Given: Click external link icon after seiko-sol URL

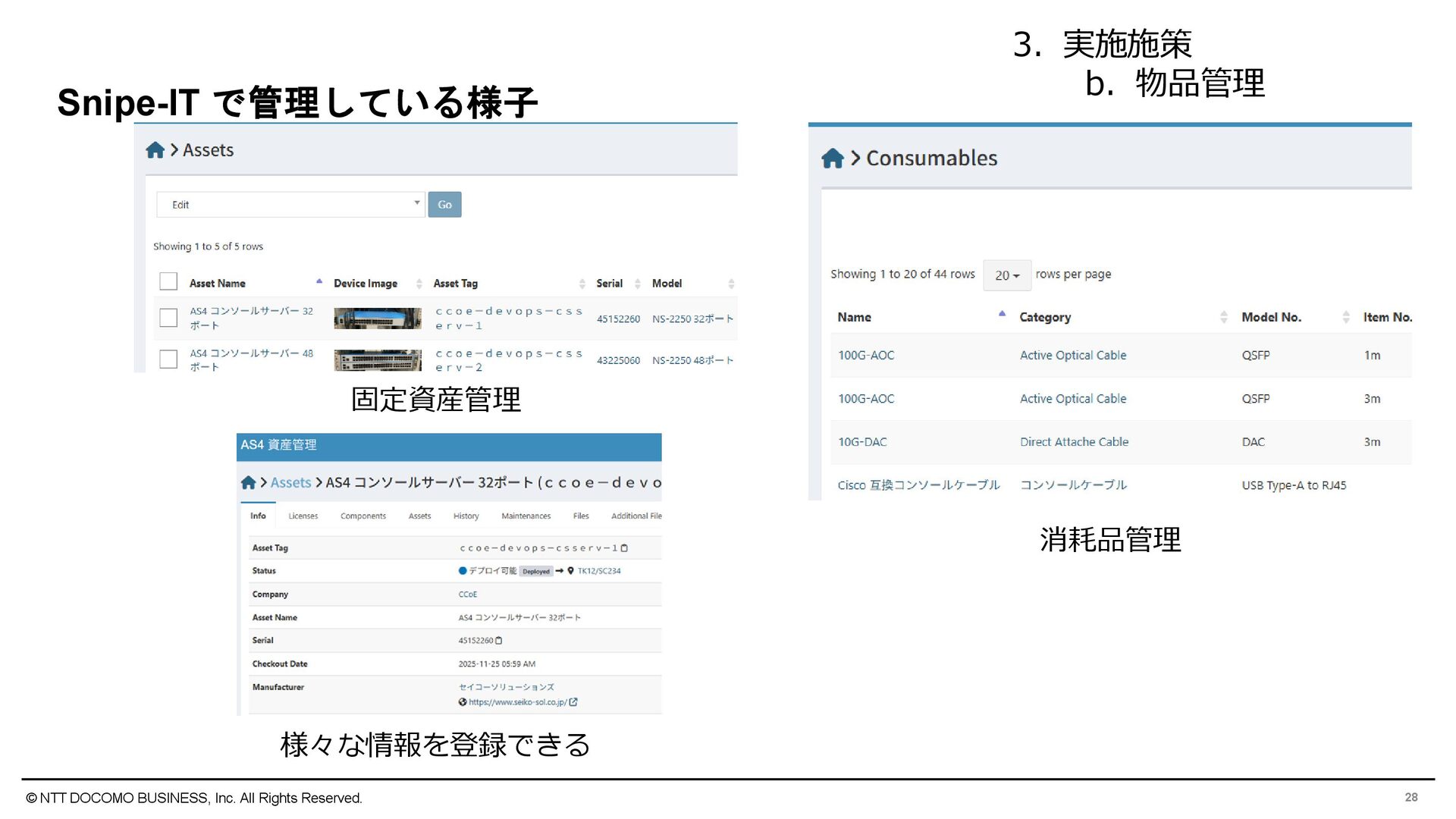Looking at the screenshot, I should pos(573,702).
